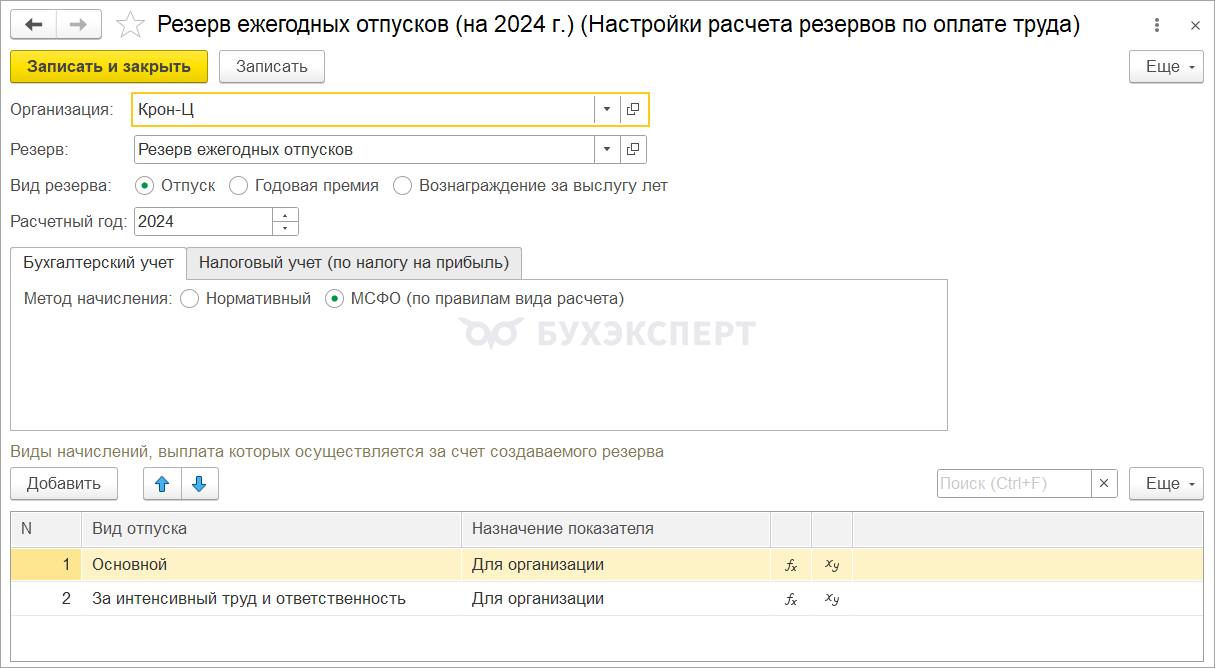Move selected row up with arrow

[x=162, y=484]
